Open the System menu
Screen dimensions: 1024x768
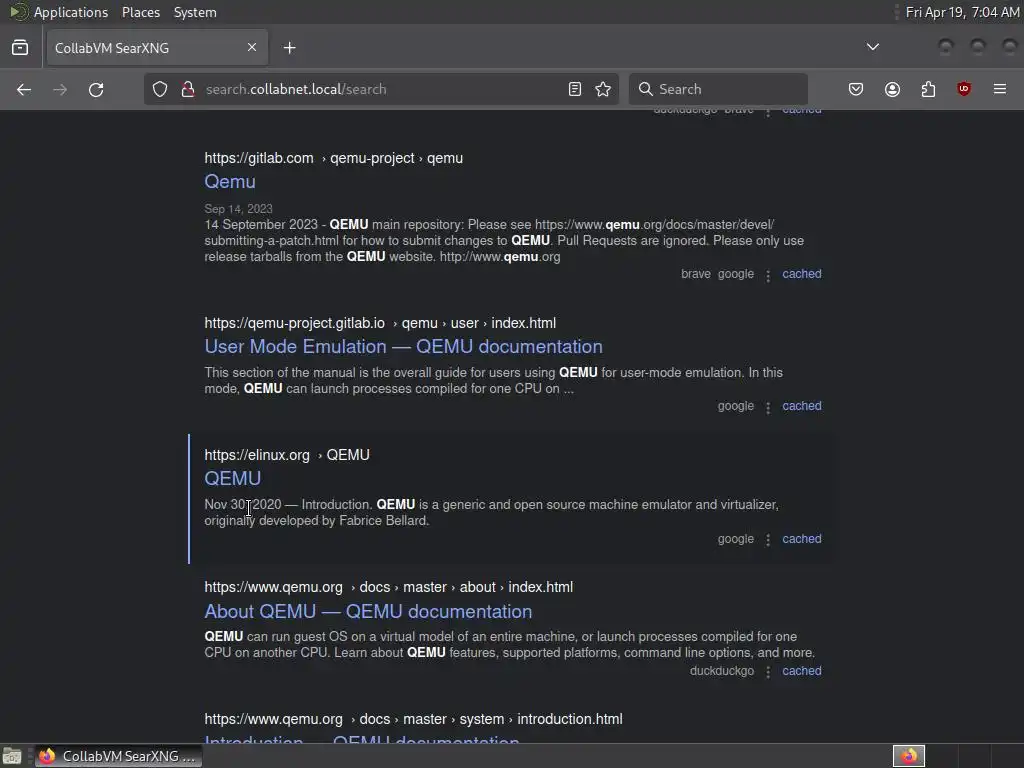[195, 12]
